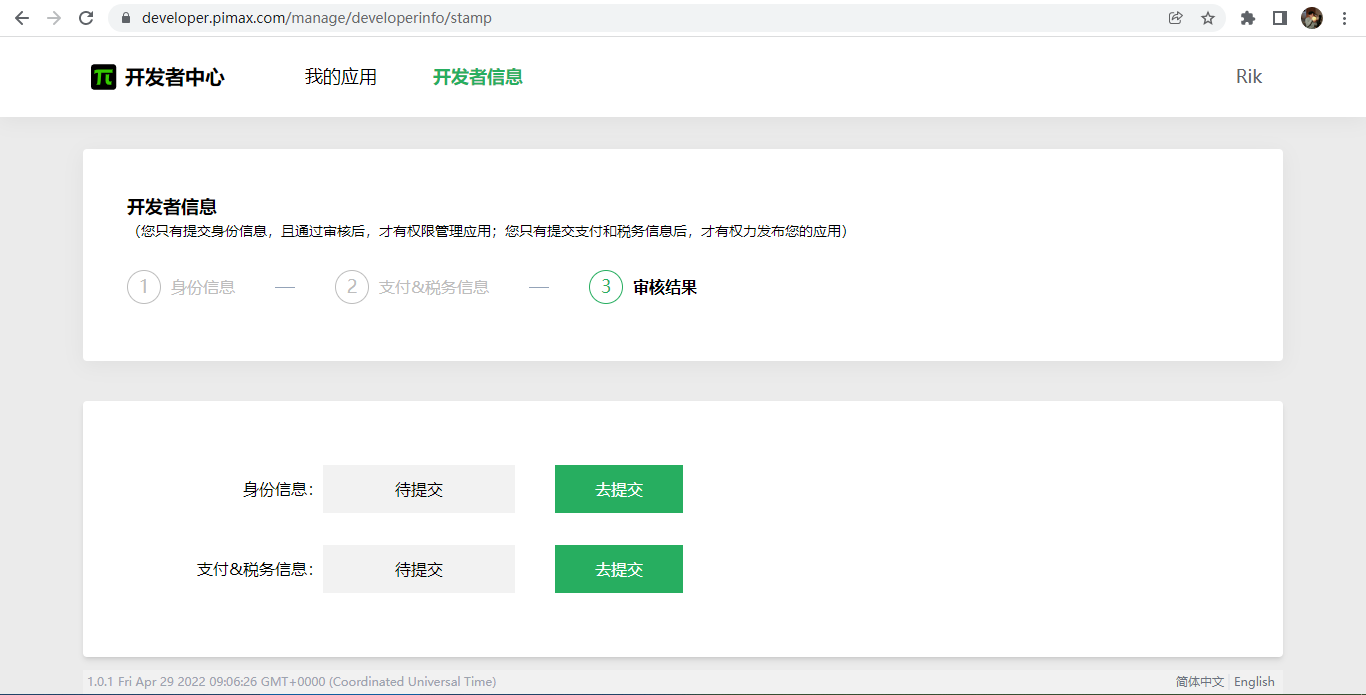
Task: Click 去提交 for 支付&税务信息
Action: click(619, 569)
